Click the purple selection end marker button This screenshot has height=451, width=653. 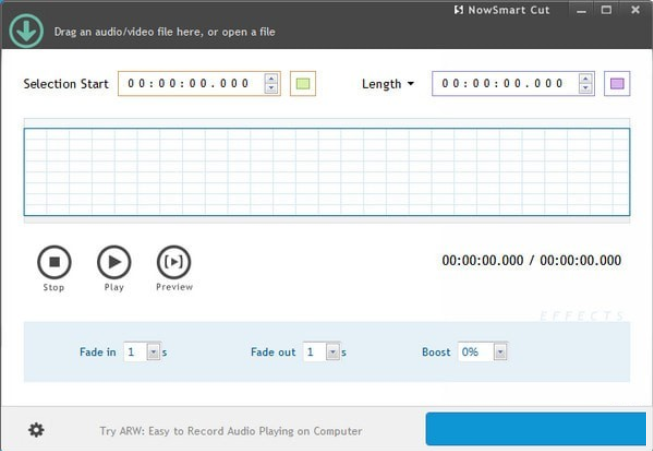tap(617, 83)
